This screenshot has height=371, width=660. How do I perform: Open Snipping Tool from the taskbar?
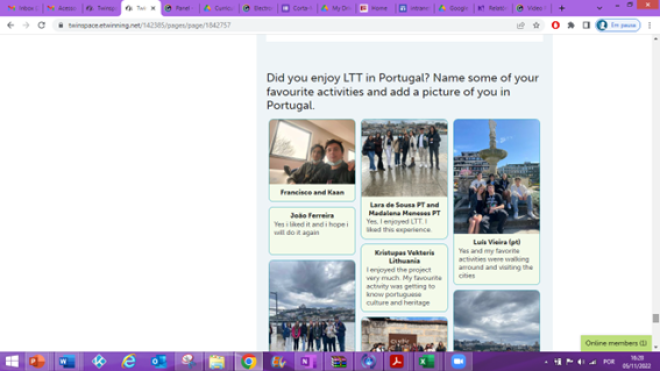(188, 362)
